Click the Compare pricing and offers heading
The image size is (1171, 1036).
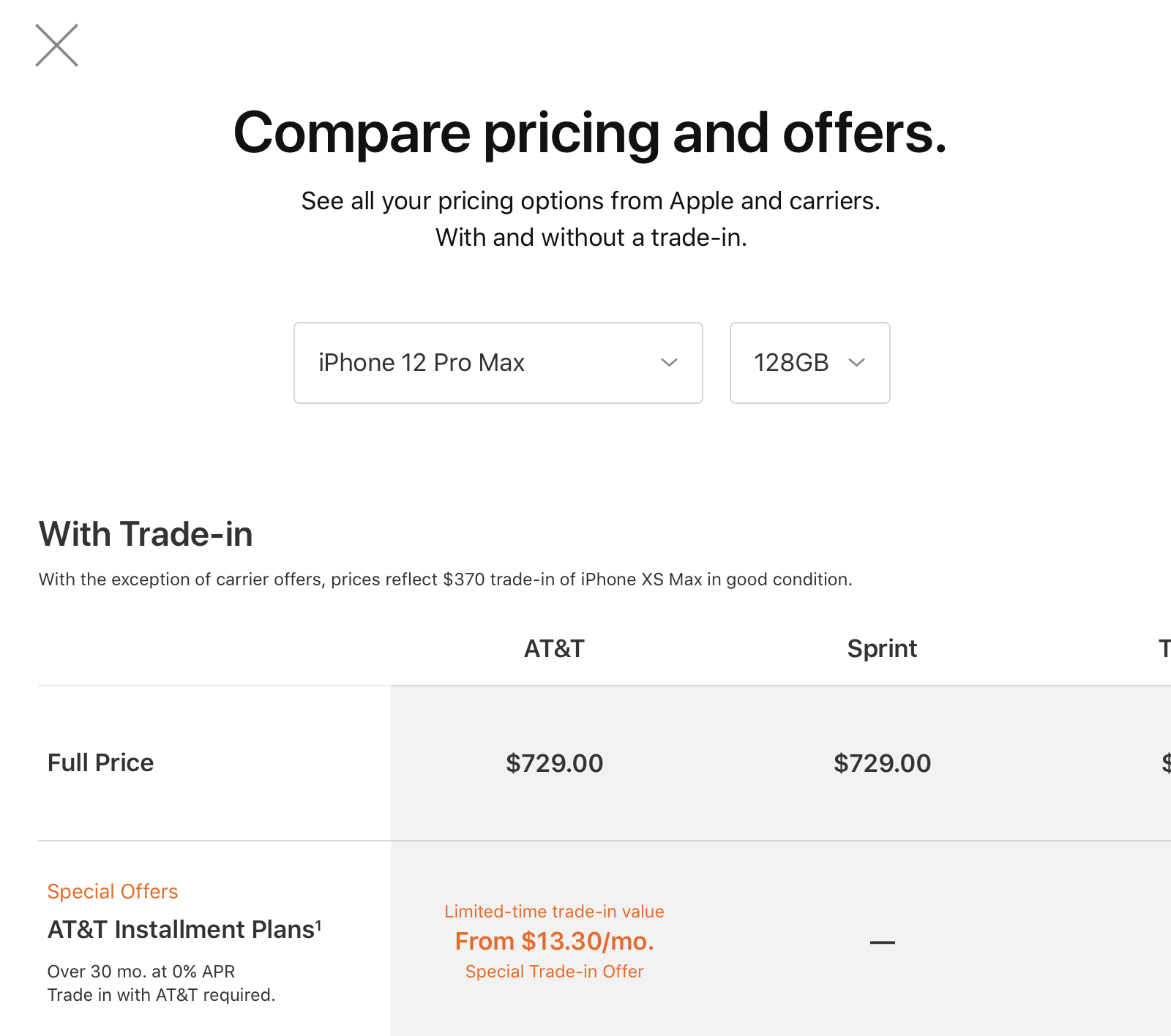590,133
